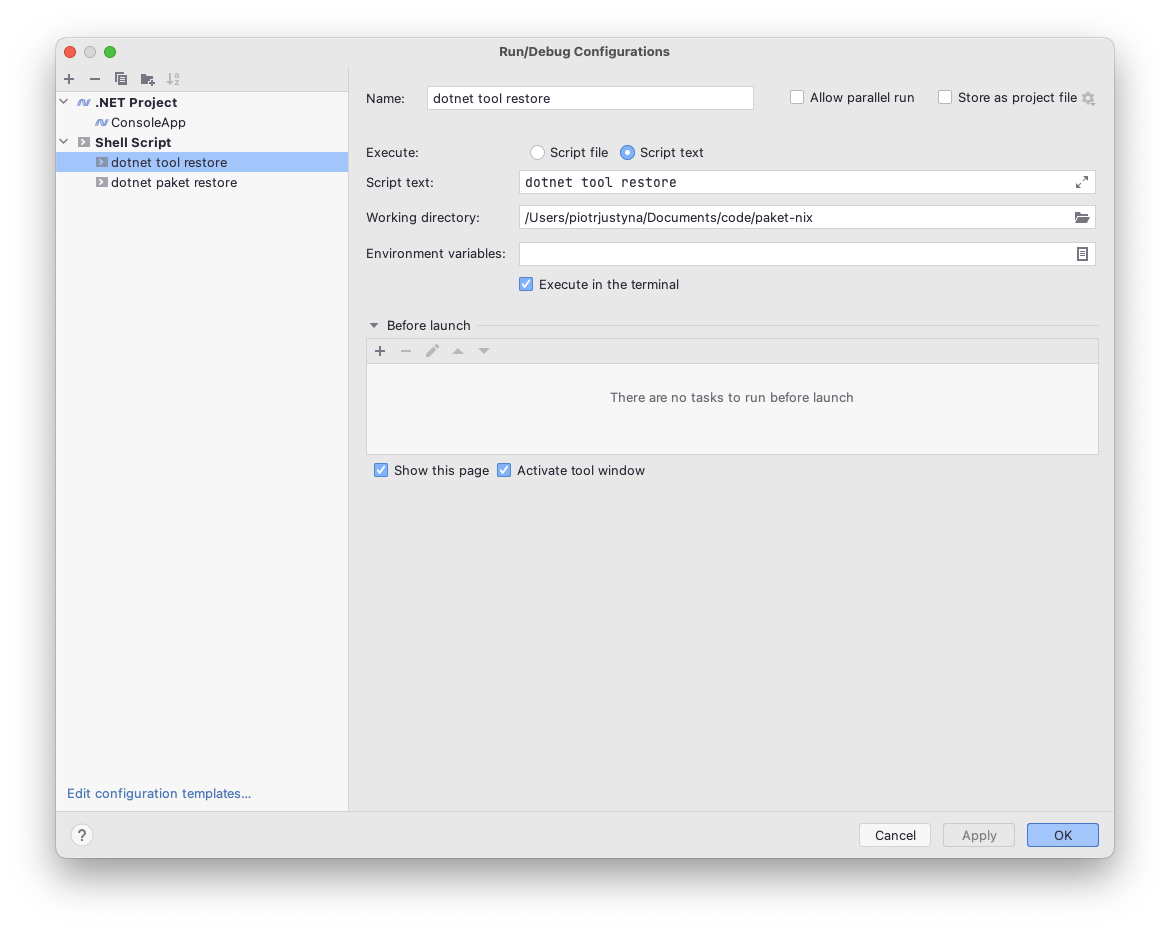Open Edit configuration templates link
The width and height of the screenshot is (1170, 932).
tap(159, 793)
